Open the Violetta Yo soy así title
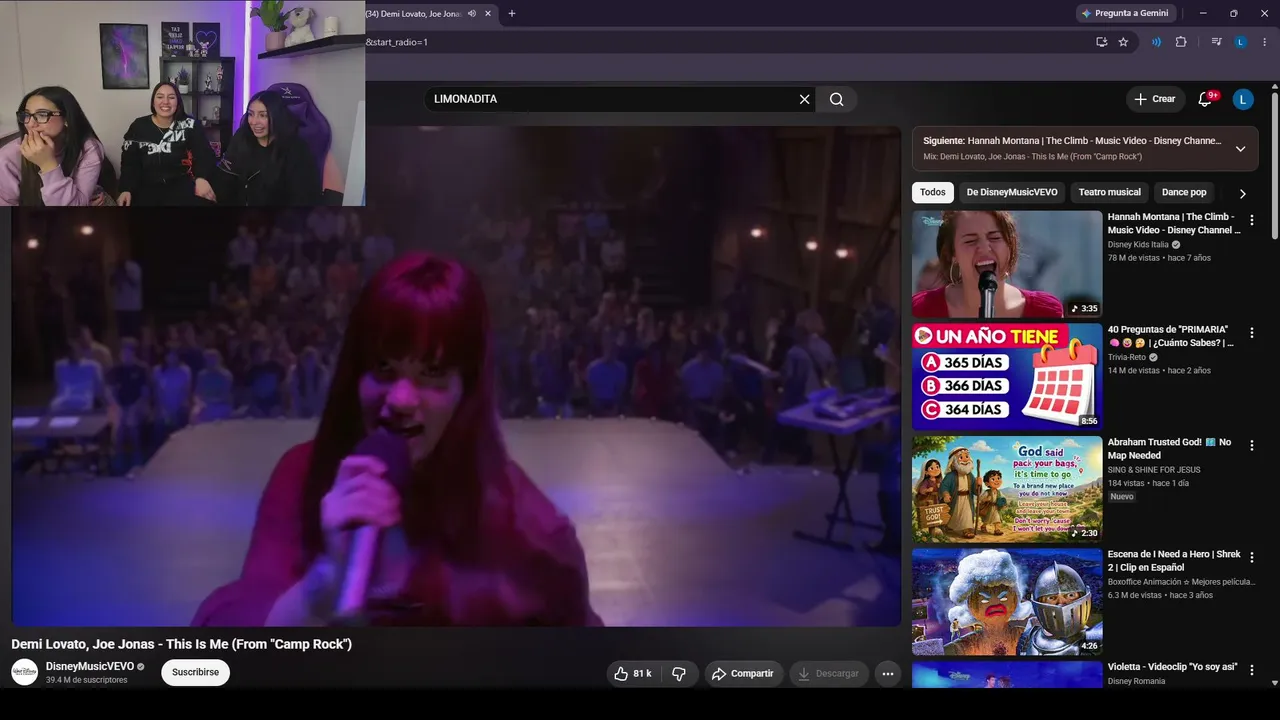 tap(1173, 667)
